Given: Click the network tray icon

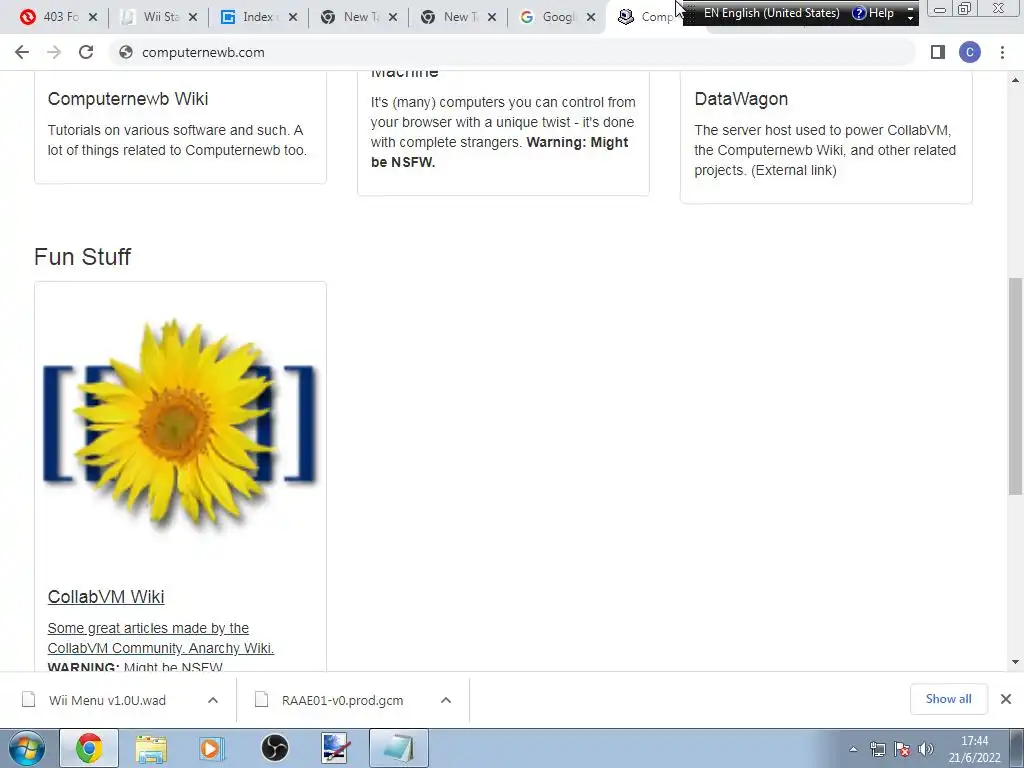Looking at the screenshot, I should (x=878, y=749).
